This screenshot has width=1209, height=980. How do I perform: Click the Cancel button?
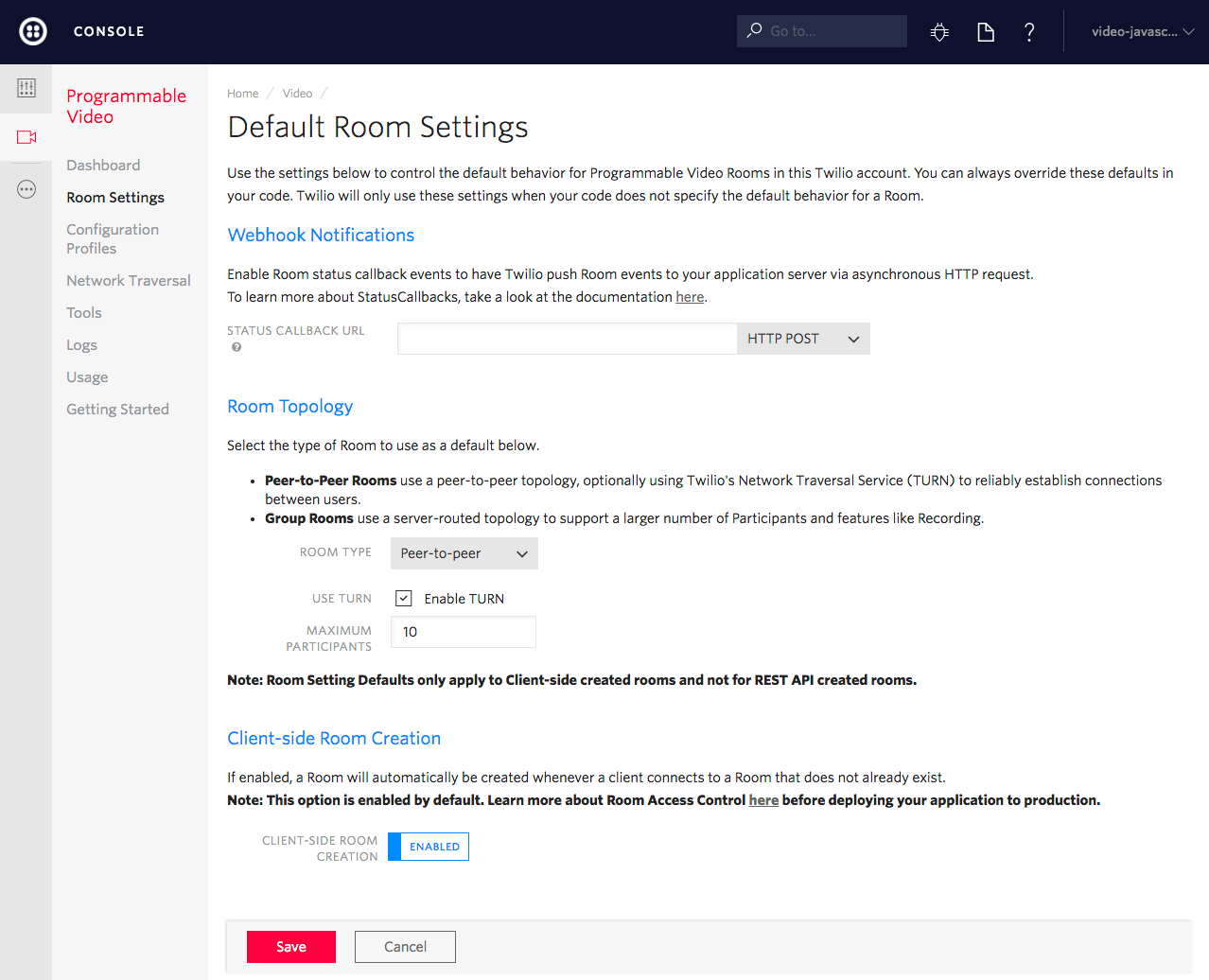(x=405, y=947)
